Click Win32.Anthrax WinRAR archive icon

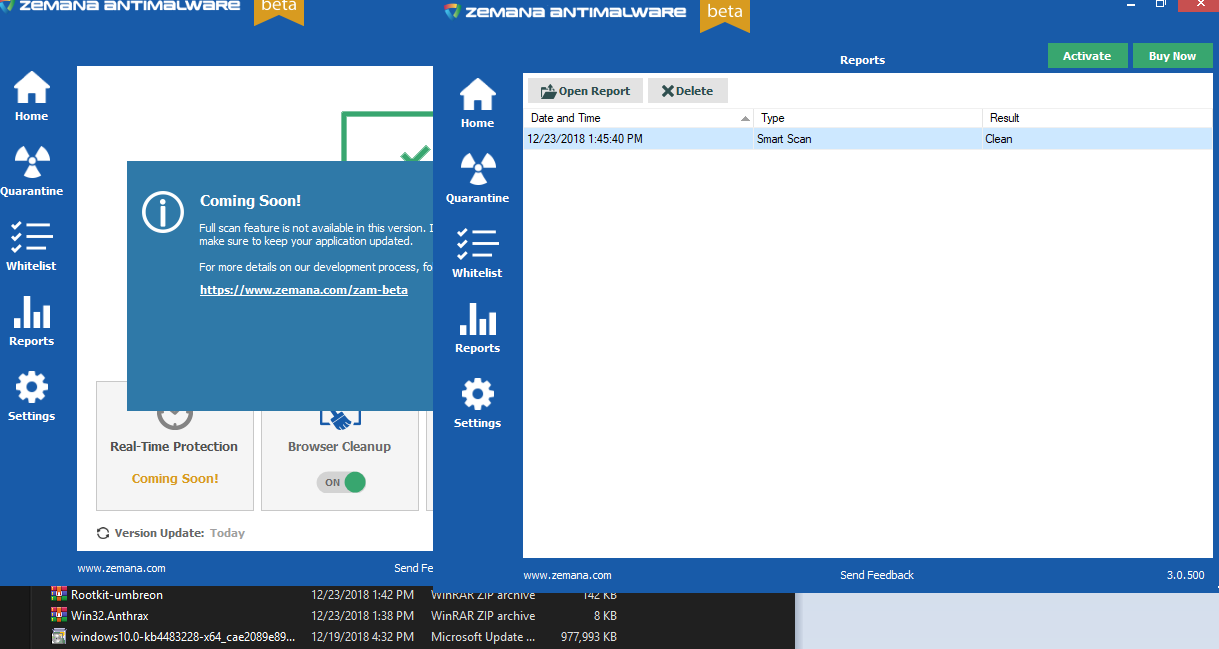pyautogui.click(x=59, y=616)
